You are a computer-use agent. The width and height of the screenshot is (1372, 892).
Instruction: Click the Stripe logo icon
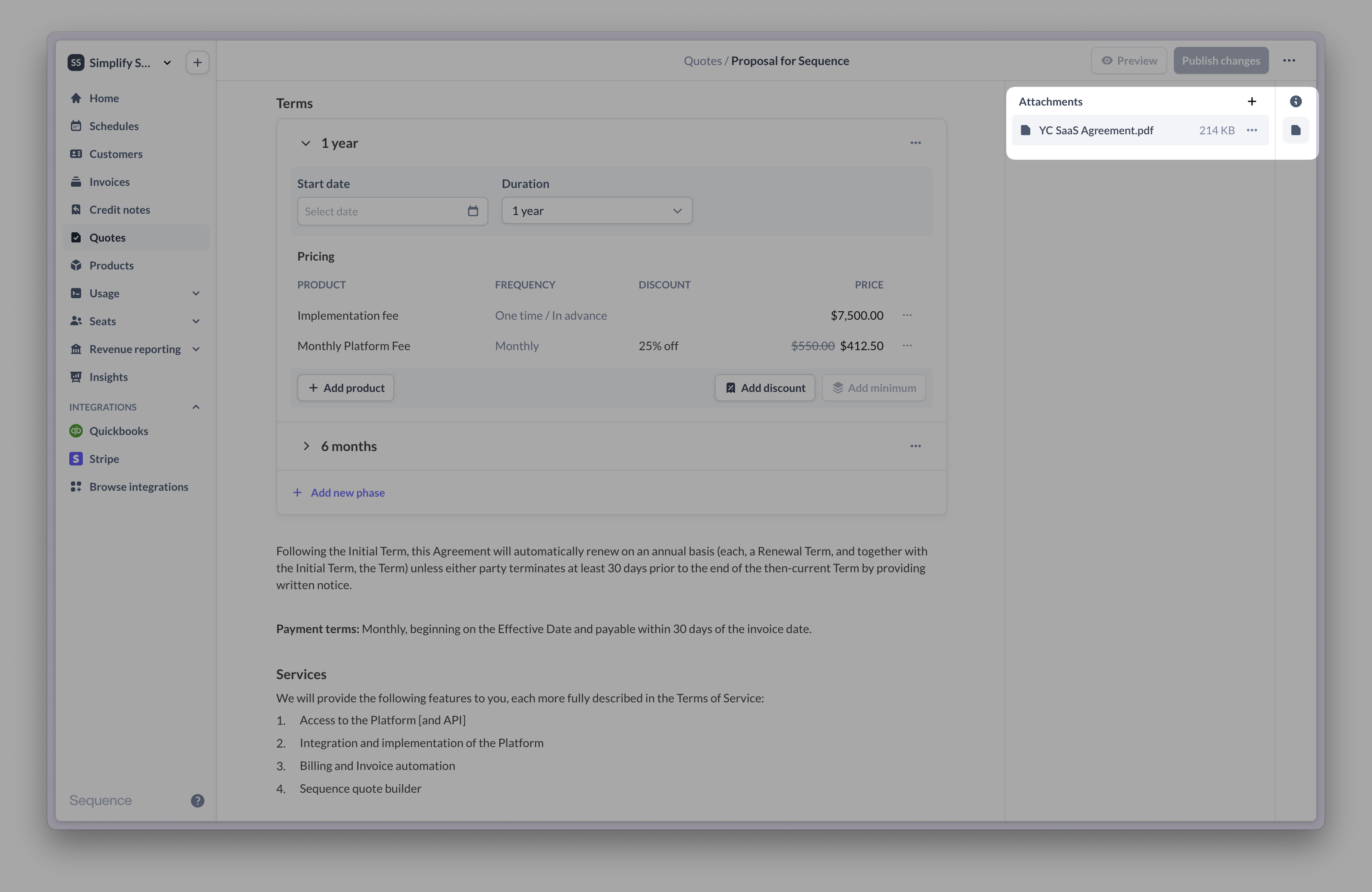[x=76, y=459]
